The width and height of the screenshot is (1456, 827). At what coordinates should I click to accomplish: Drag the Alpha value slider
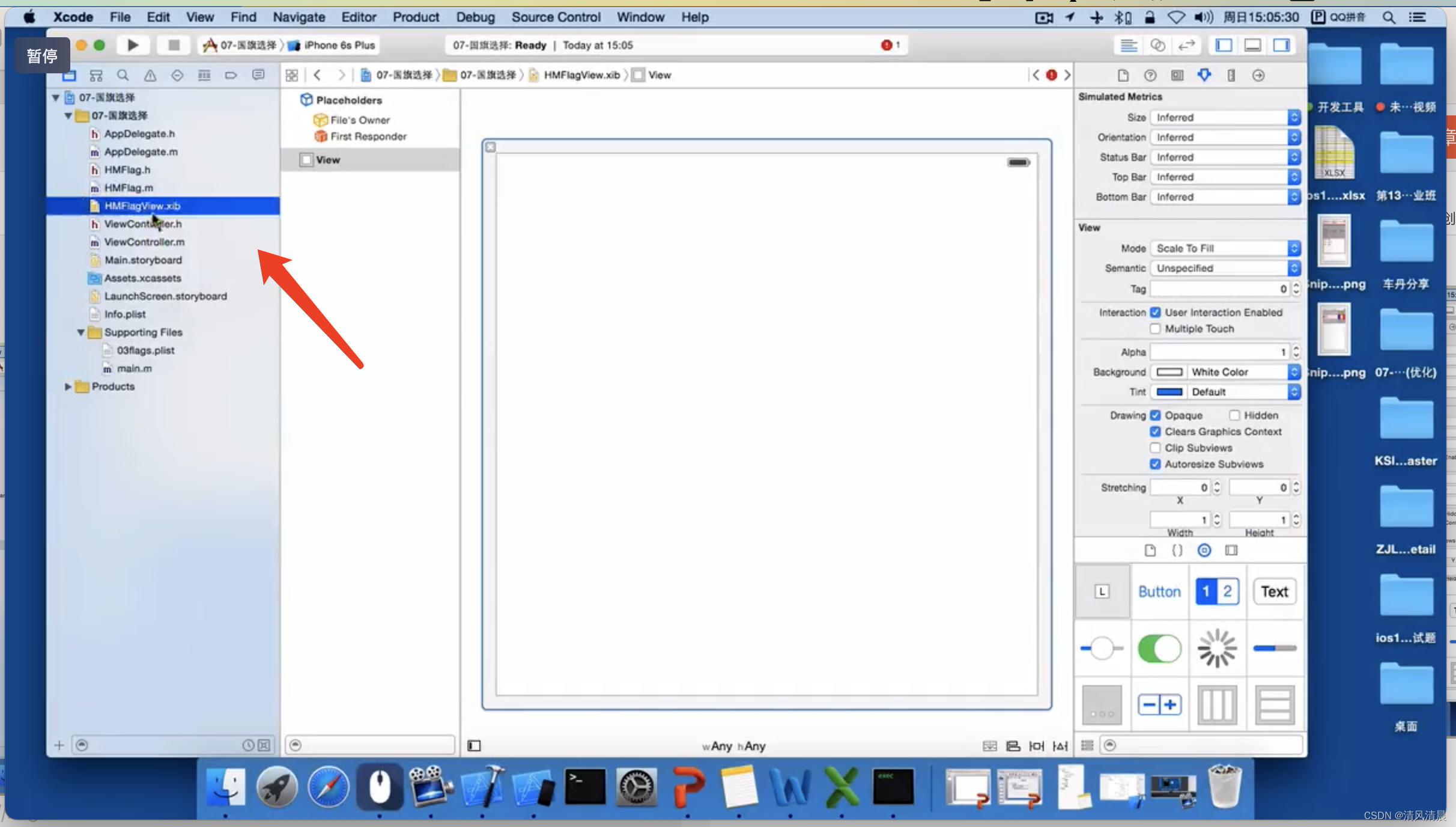coord(1296,352)
